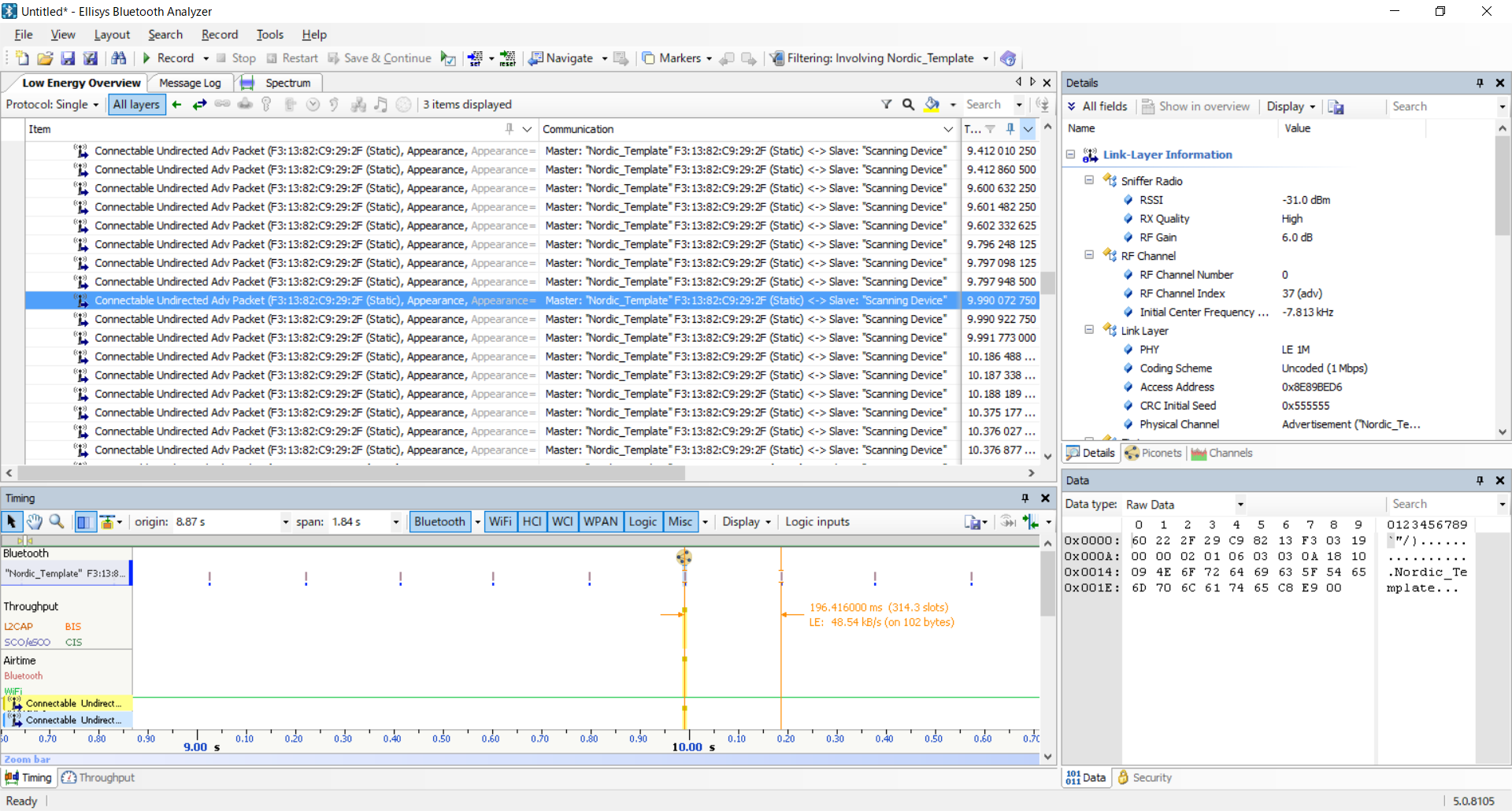Open the Navigate toolbar menu
This screenshot has width=1512, height=811.
(x=568, y=58)
